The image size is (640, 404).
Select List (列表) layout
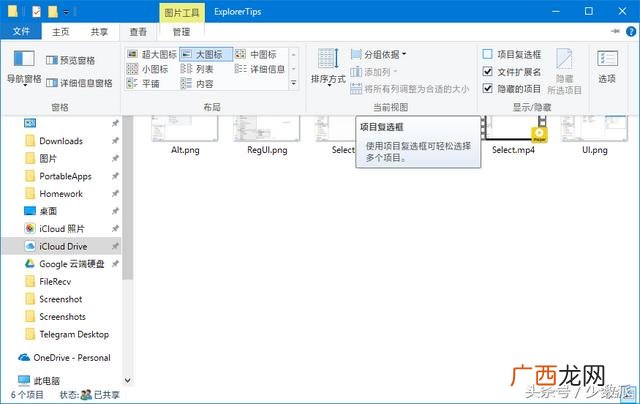pyautogui.click(x=197, y=69)
